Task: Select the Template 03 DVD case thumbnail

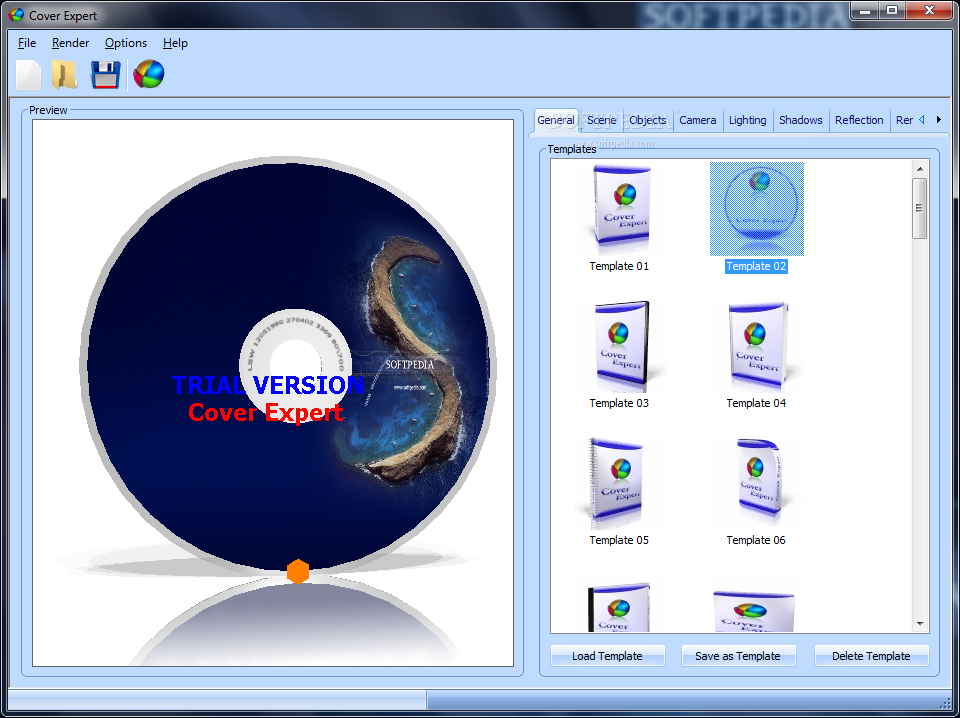Action: (x=619, y=346)
